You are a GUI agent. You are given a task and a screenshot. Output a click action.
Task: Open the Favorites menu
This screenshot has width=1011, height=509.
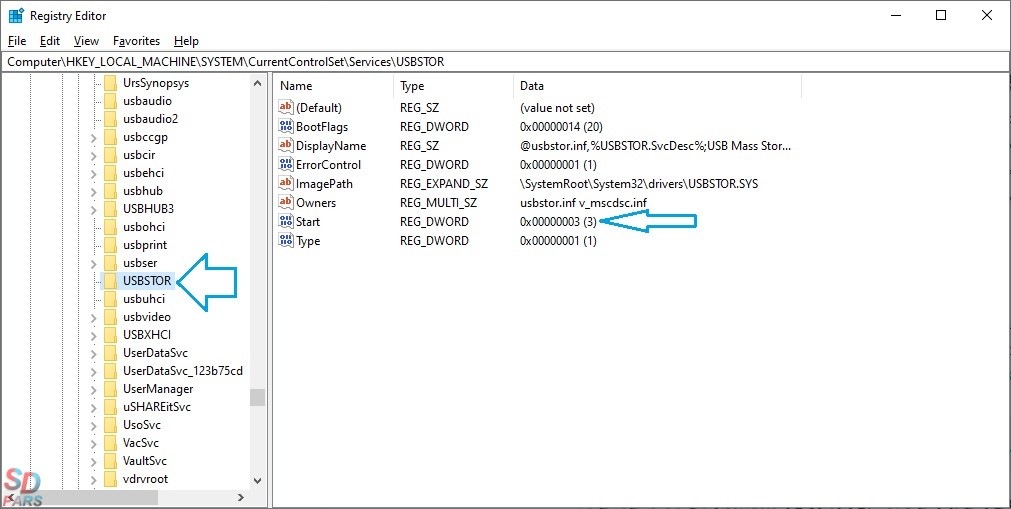tap(136, 41)
